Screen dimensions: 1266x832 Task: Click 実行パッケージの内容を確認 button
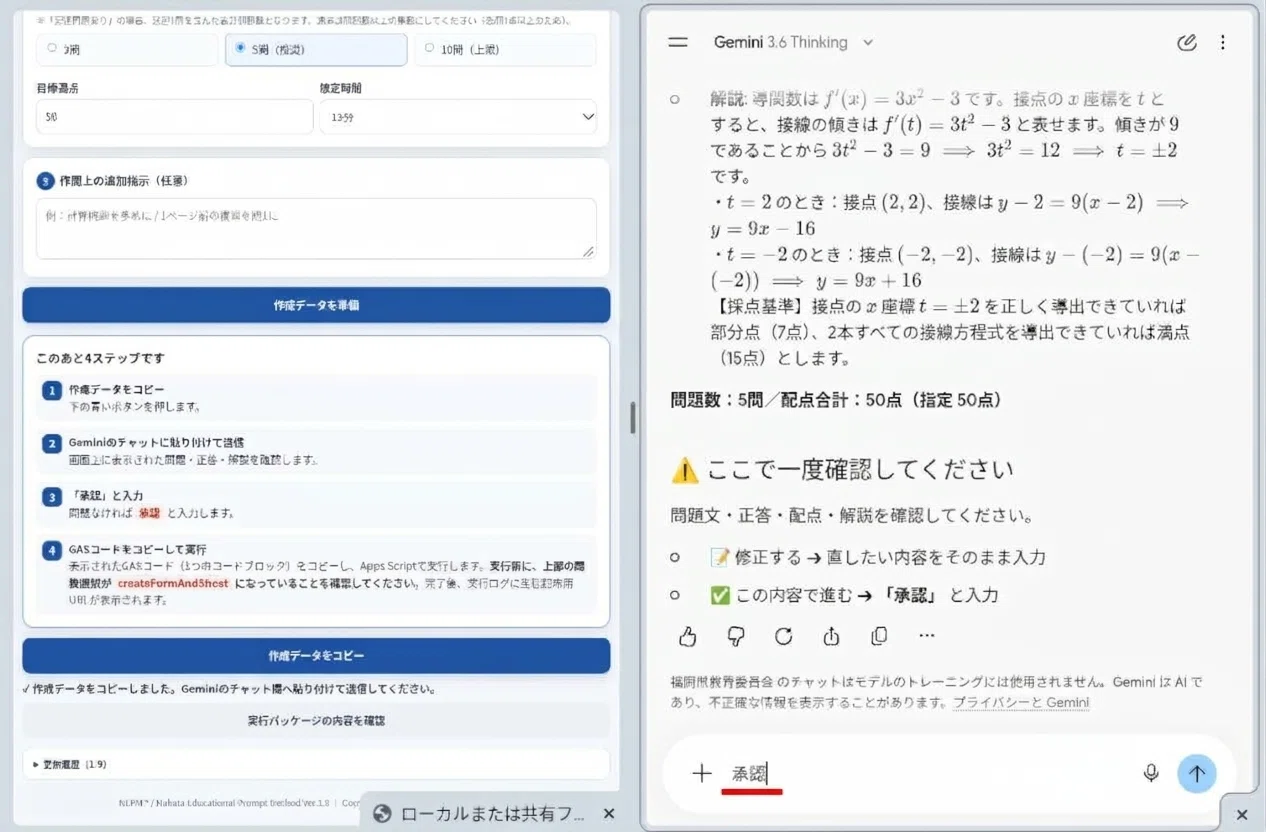click(316, 720)
